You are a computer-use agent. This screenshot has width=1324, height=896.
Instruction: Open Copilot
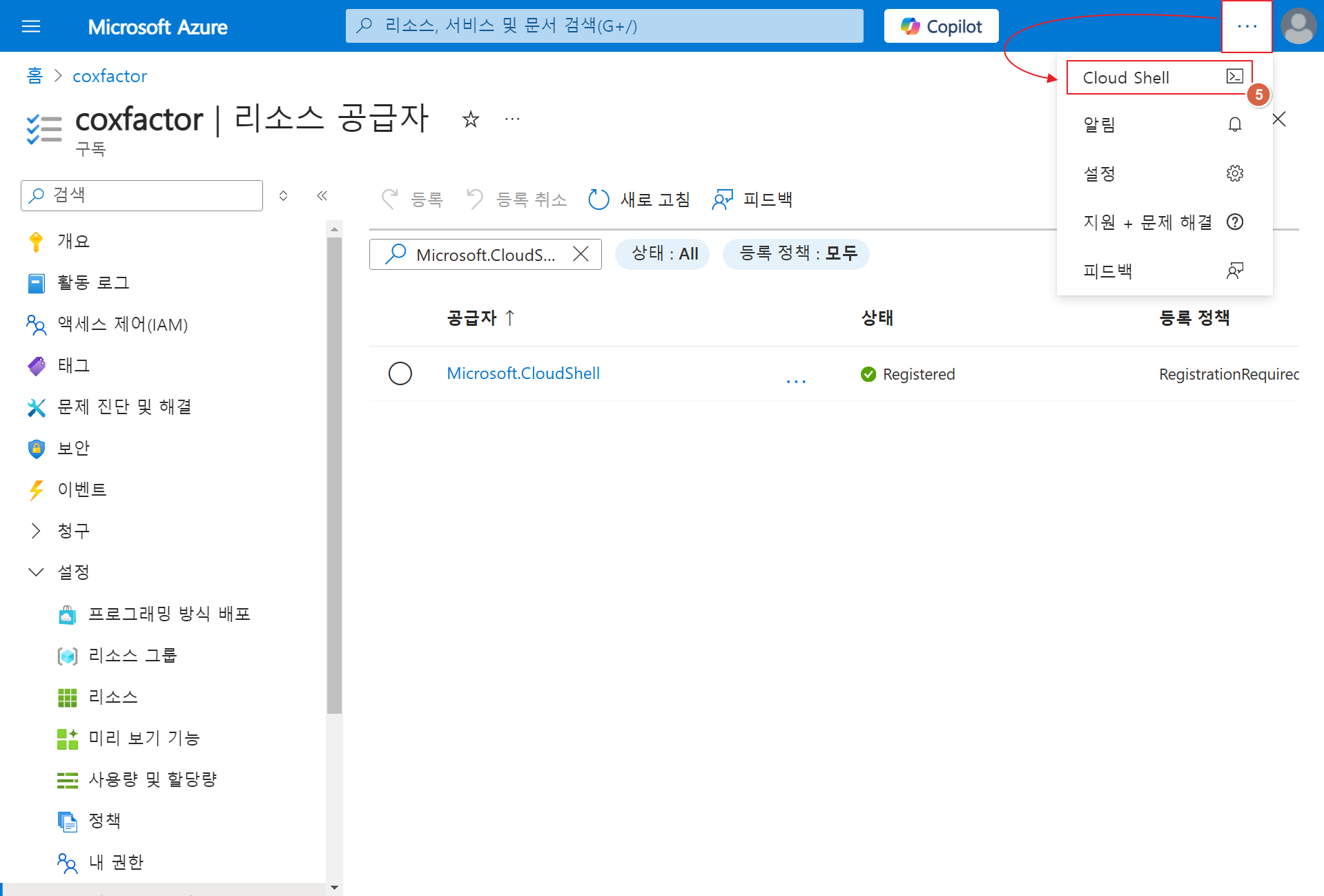(941, 26)
